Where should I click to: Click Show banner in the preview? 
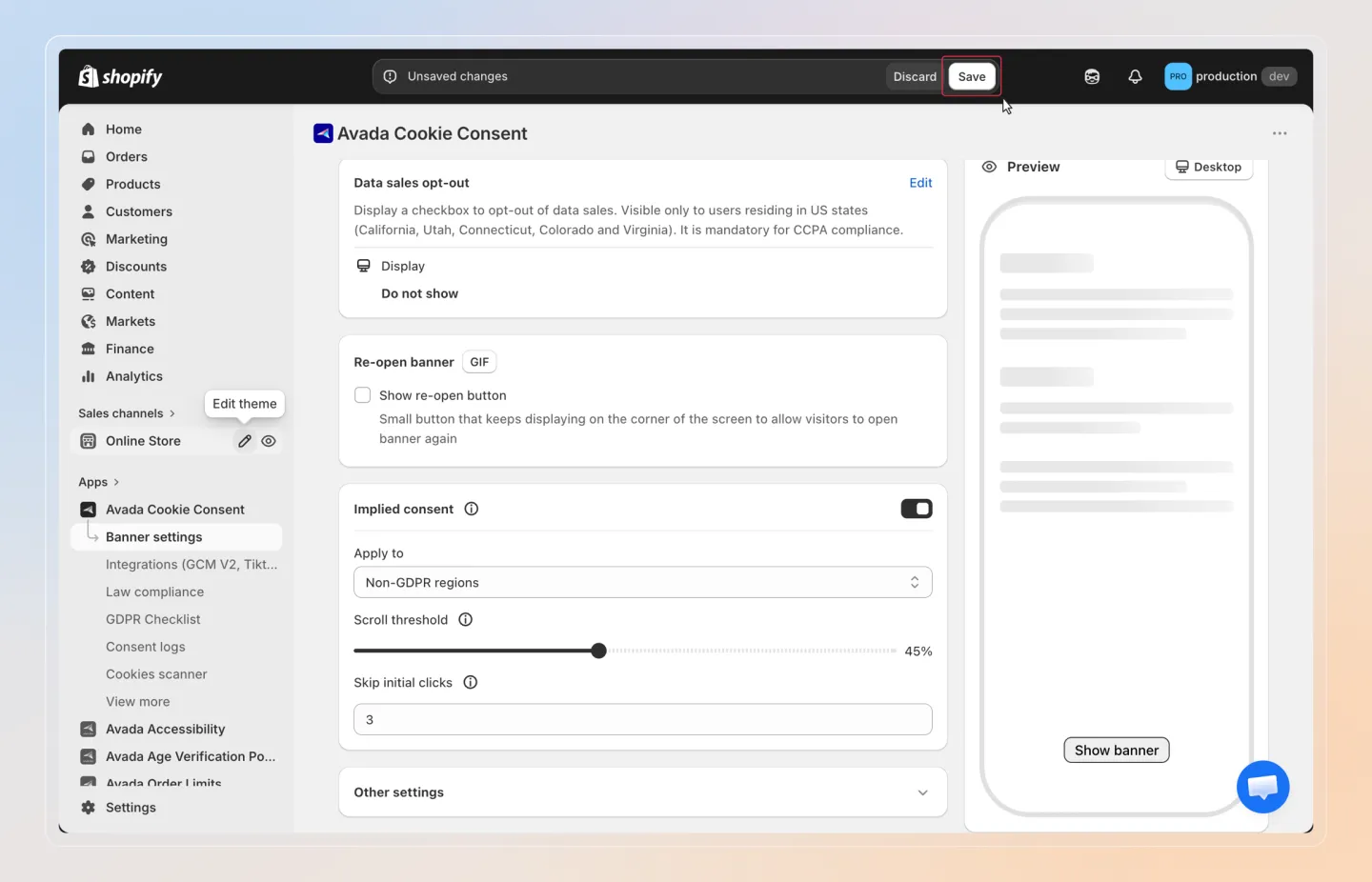[x=1117, y=751]
